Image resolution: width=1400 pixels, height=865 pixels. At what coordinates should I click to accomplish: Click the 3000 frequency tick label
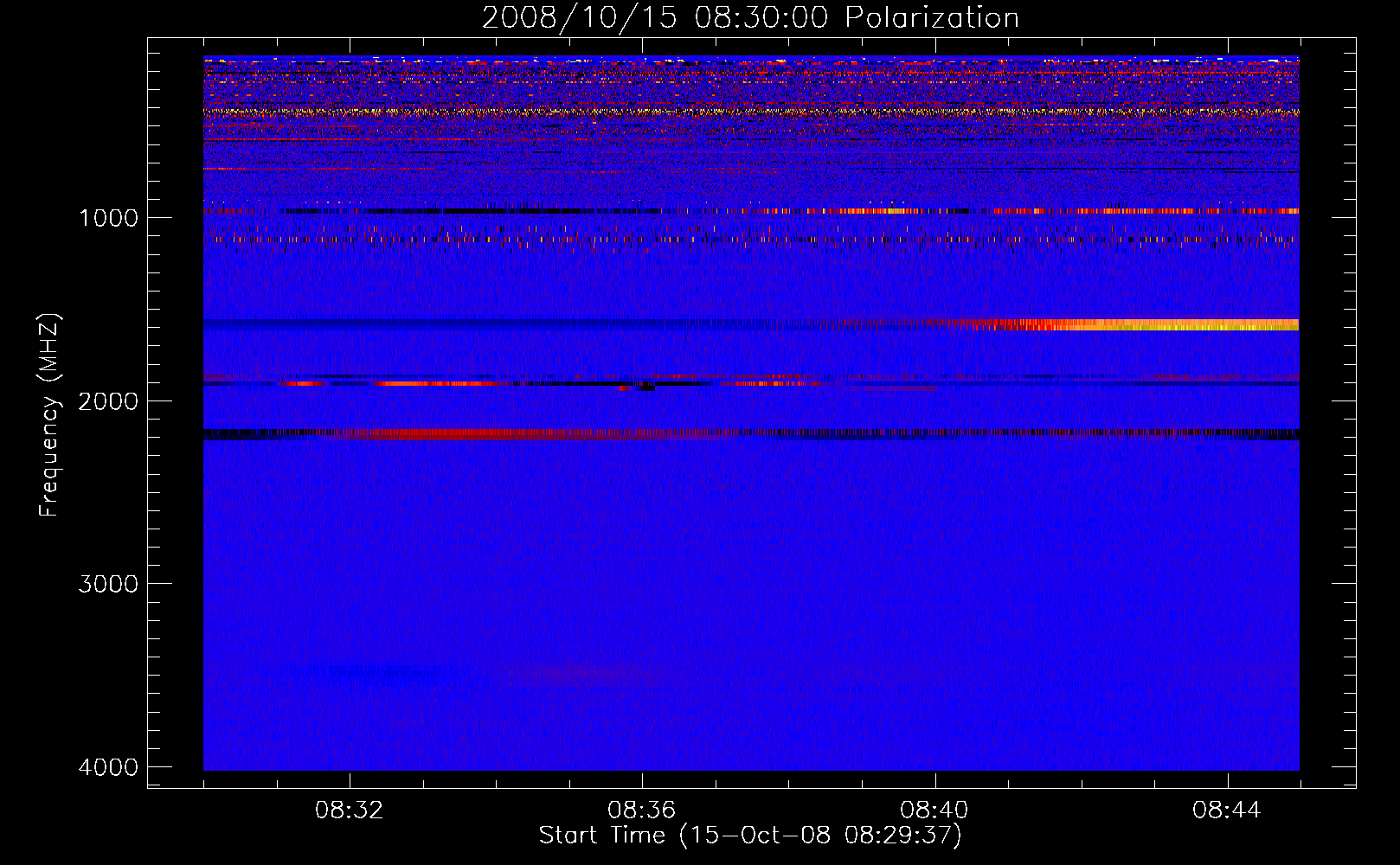[108, 583]
